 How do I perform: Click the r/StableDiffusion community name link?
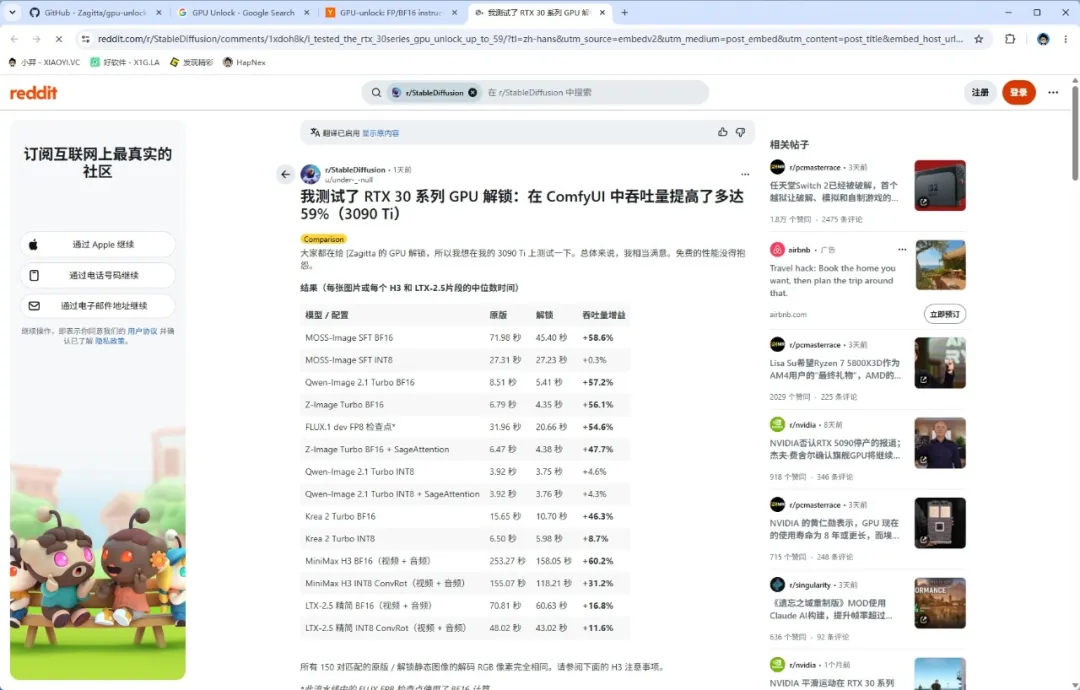(x=355, y=169)
